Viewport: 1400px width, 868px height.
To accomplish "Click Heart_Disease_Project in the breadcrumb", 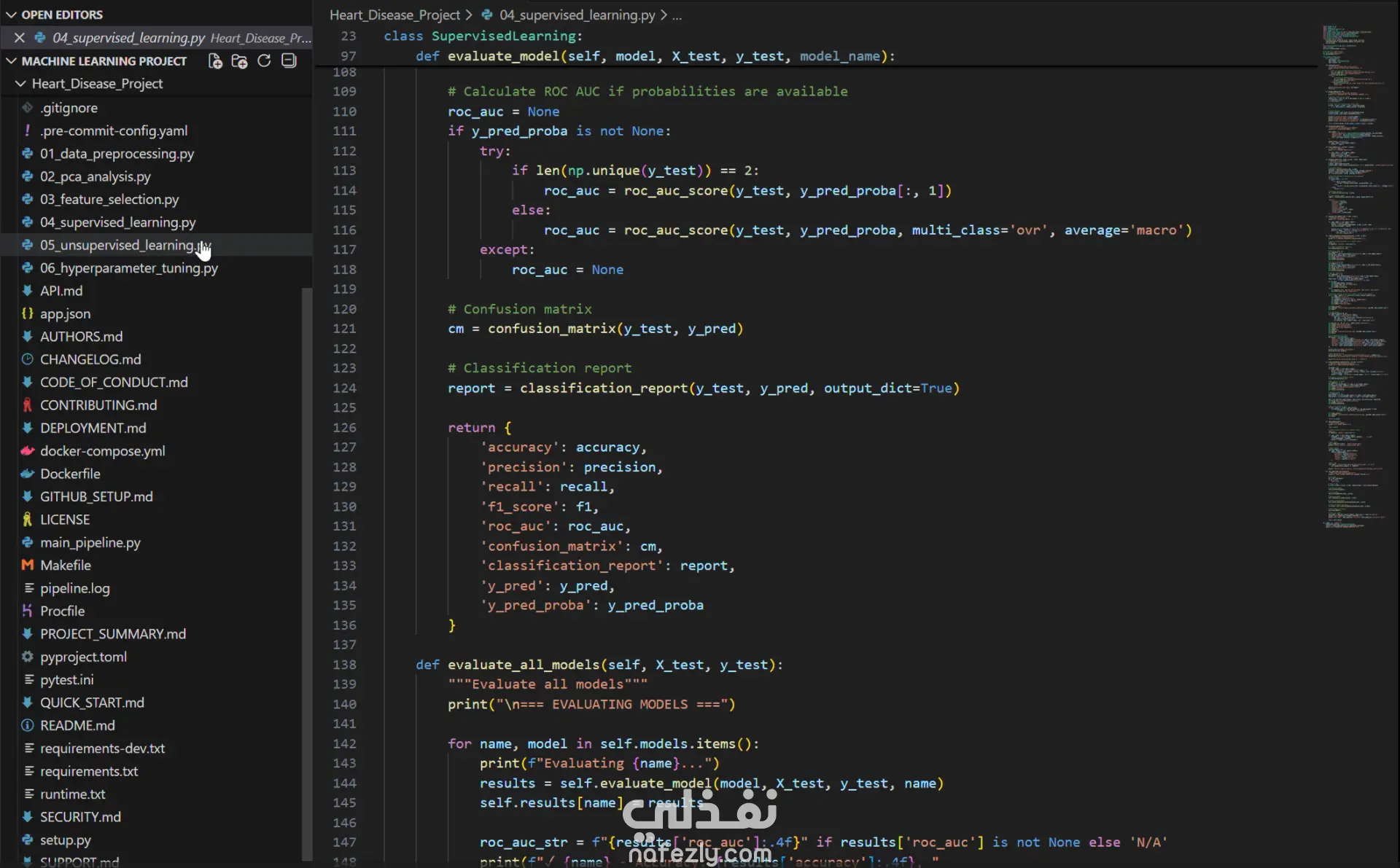I will (394, 15).
